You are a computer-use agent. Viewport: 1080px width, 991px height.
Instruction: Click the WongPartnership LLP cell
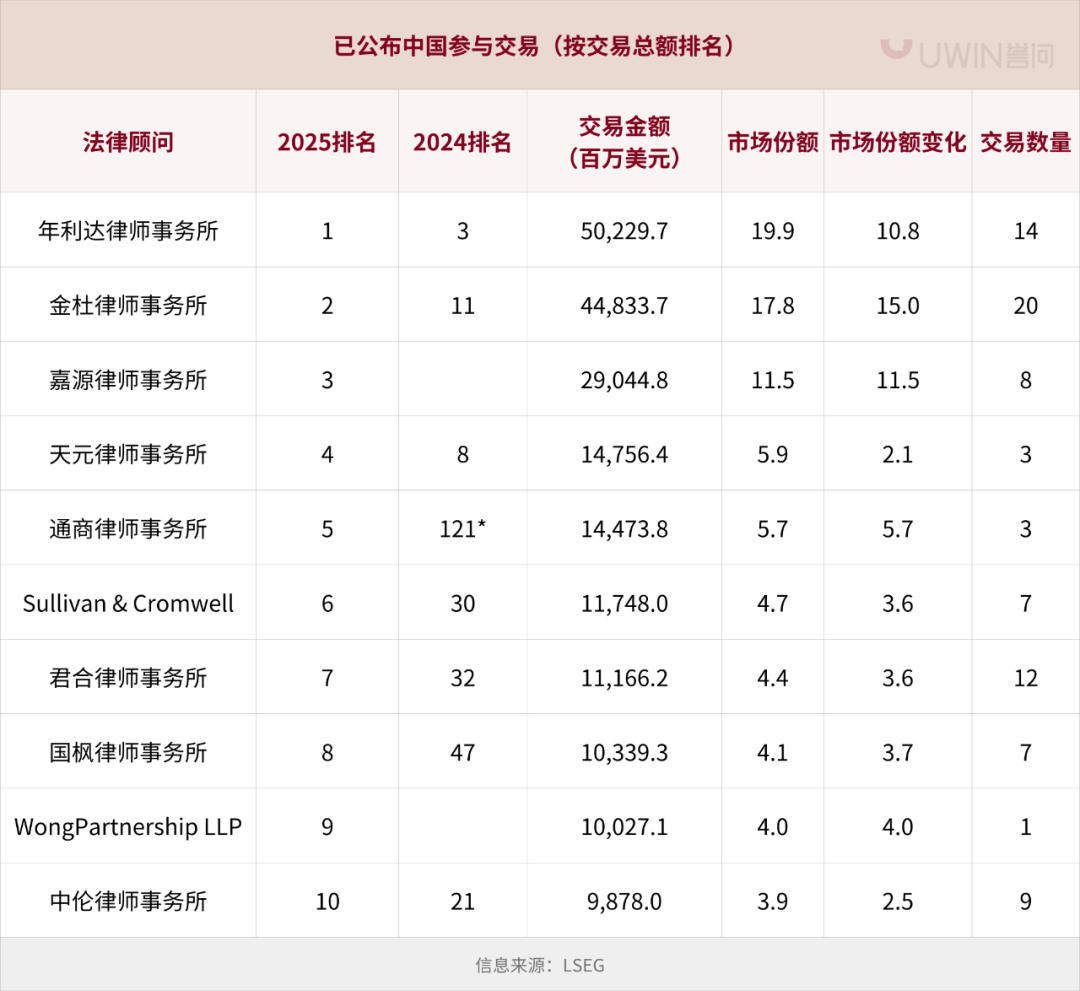tap(128, 827)
